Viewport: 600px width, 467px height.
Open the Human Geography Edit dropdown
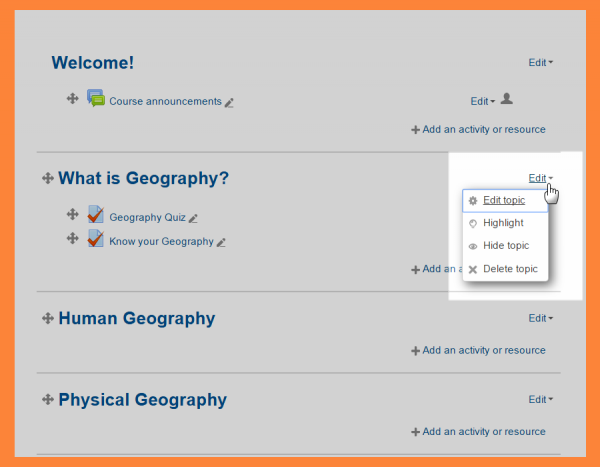[x=540, y=319]
